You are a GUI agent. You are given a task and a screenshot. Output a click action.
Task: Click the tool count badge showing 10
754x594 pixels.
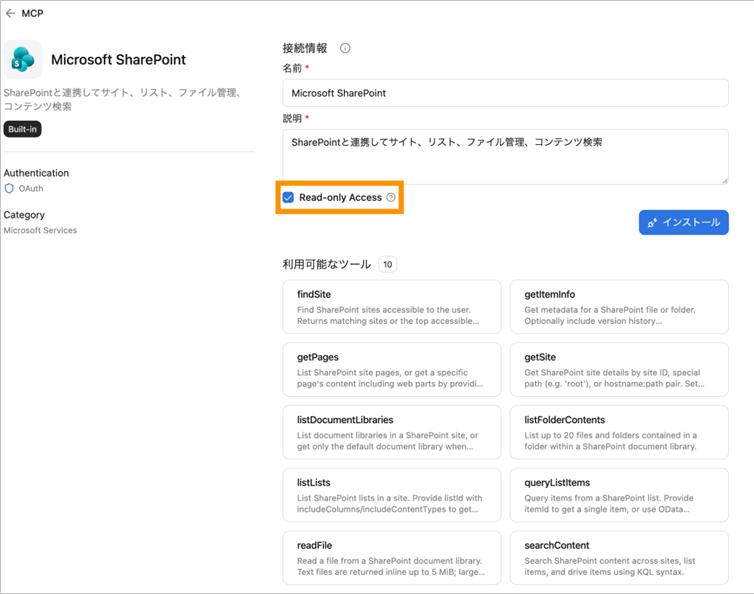(x=388, y=264)
